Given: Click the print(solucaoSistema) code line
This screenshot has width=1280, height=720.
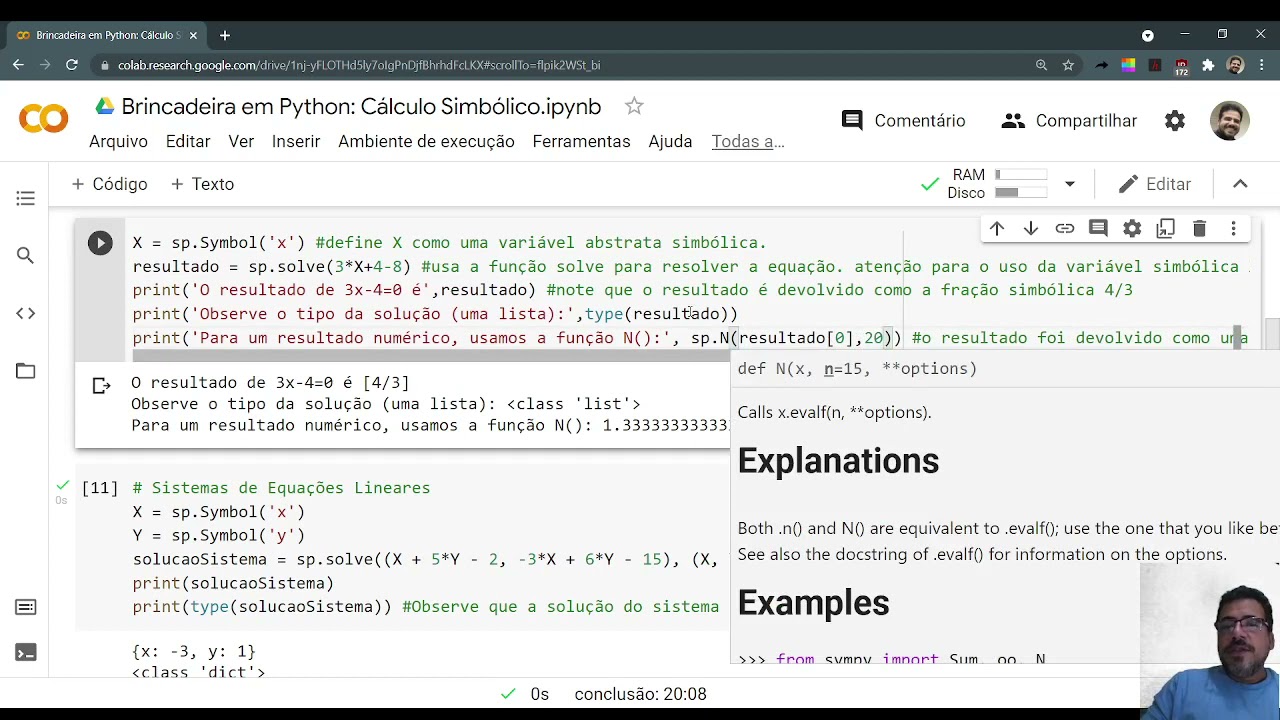Looking at the screenshot, I should (233, 583).
